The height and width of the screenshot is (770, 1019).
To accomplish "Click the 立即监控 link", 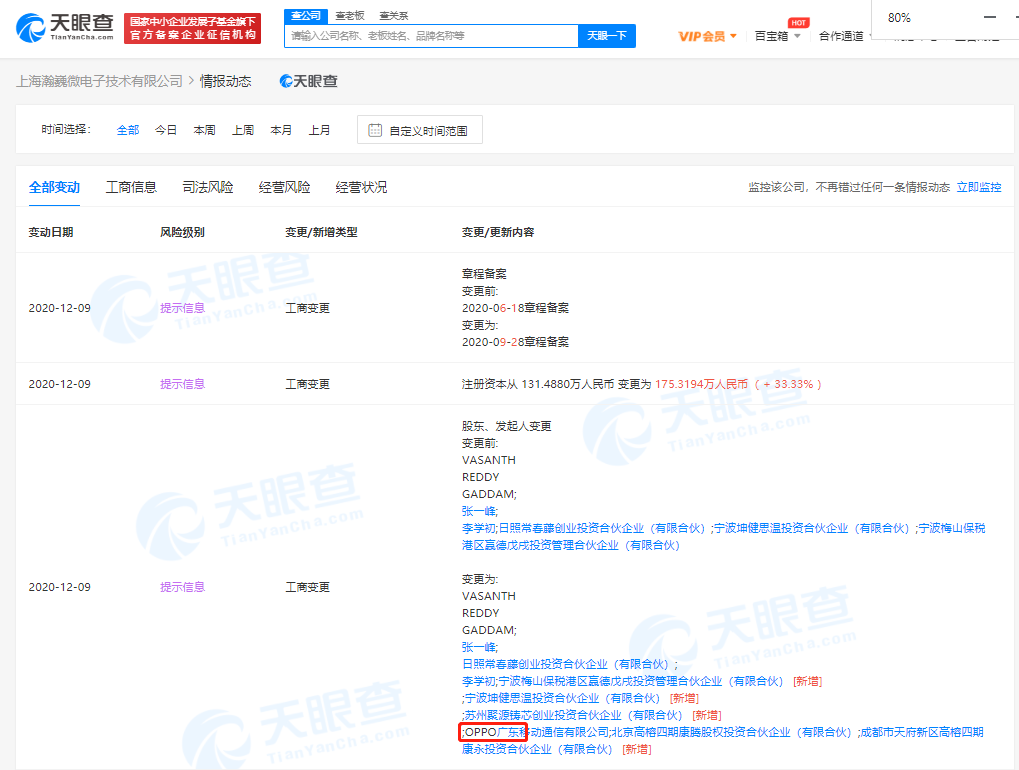I will [x=978, y=187].
